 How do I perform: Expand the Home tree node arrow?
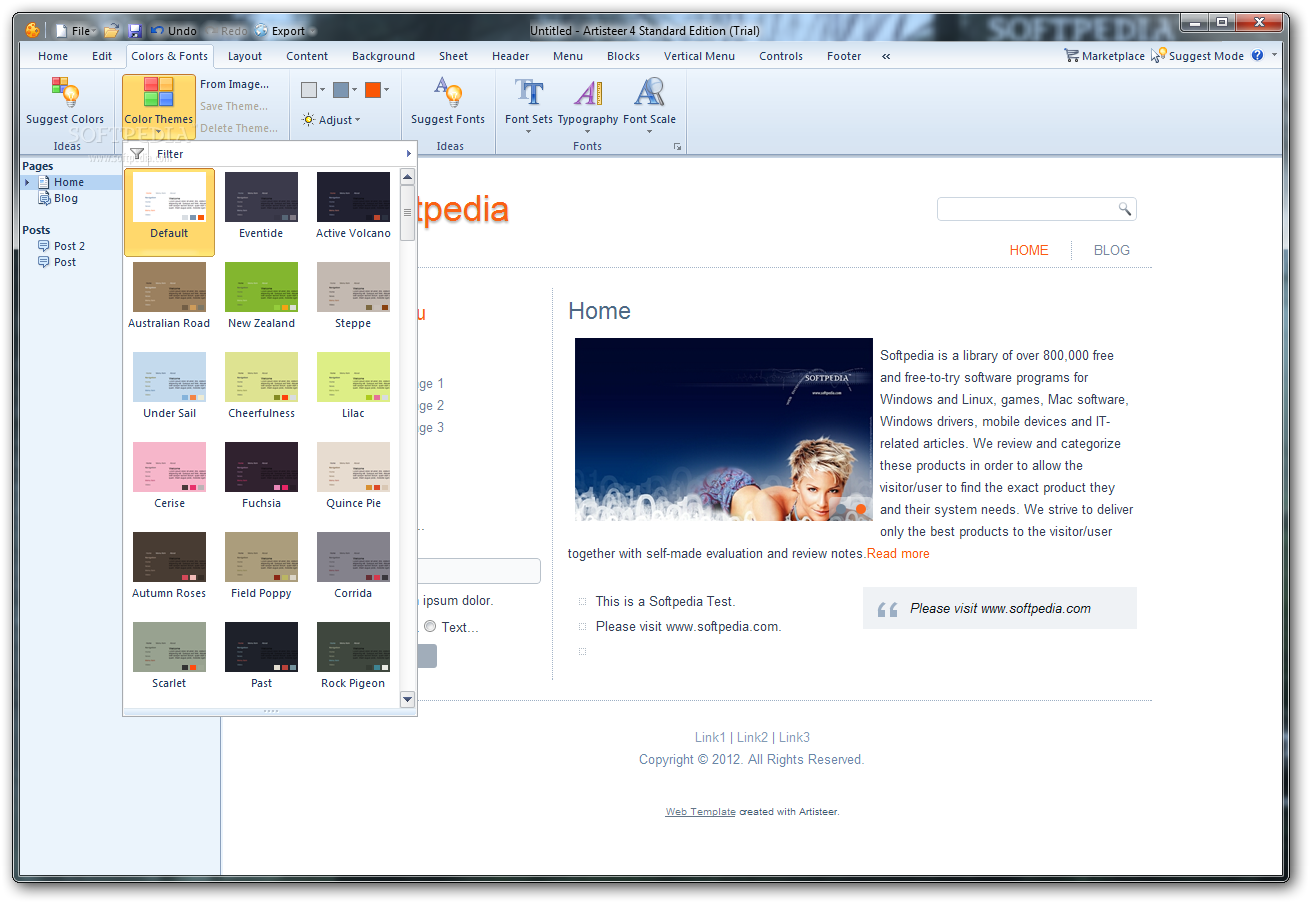tap(28, 182)
